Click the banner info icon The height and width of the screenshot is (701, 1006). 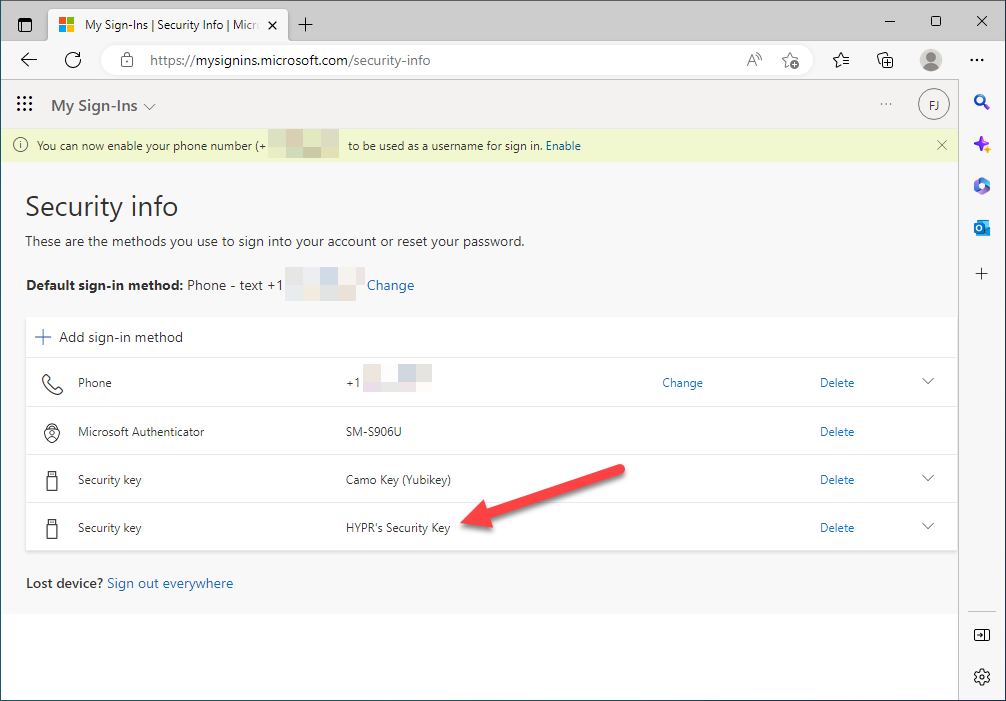21,145
